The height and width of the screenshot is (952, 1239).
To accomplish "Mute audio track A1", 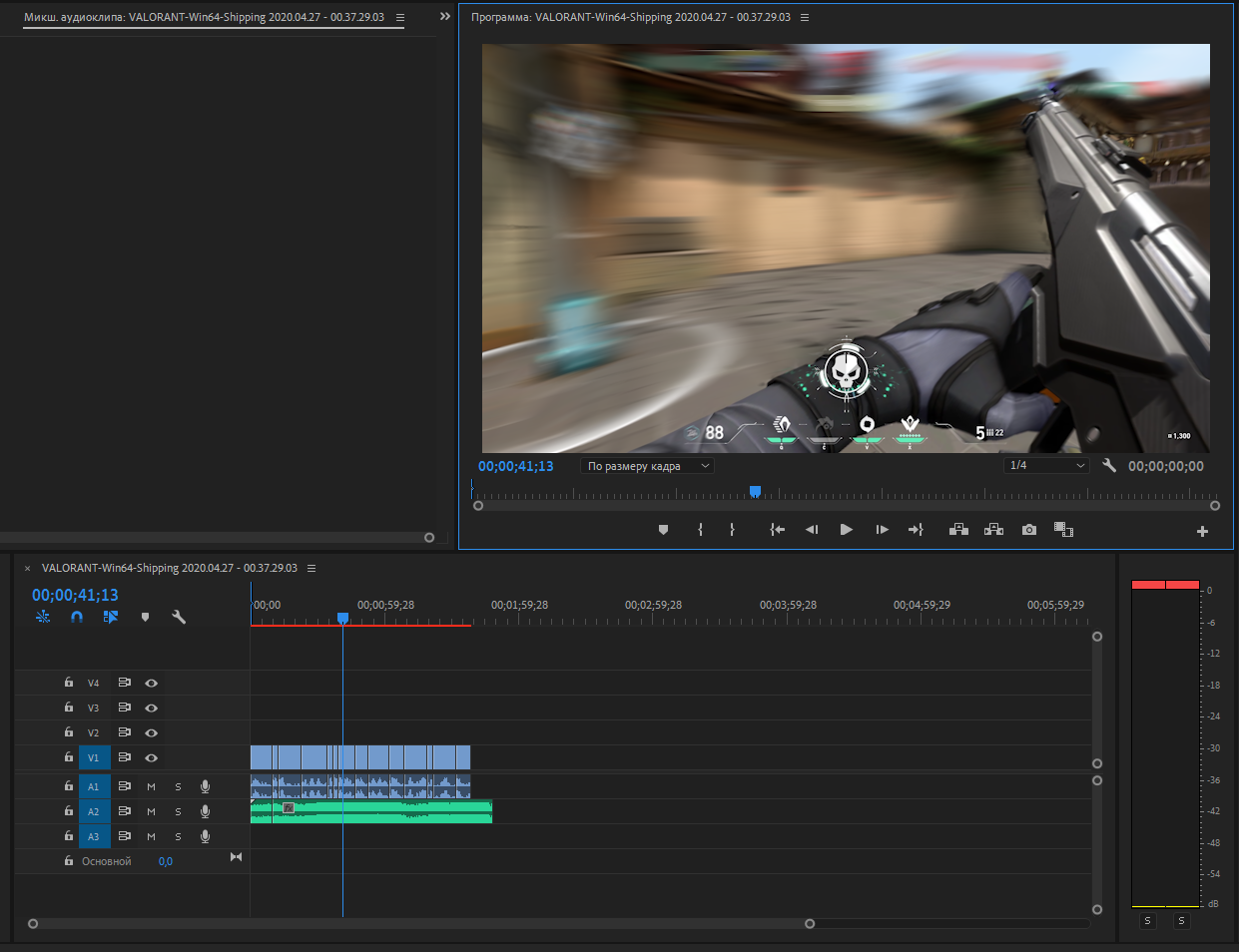I will [152, 786].
